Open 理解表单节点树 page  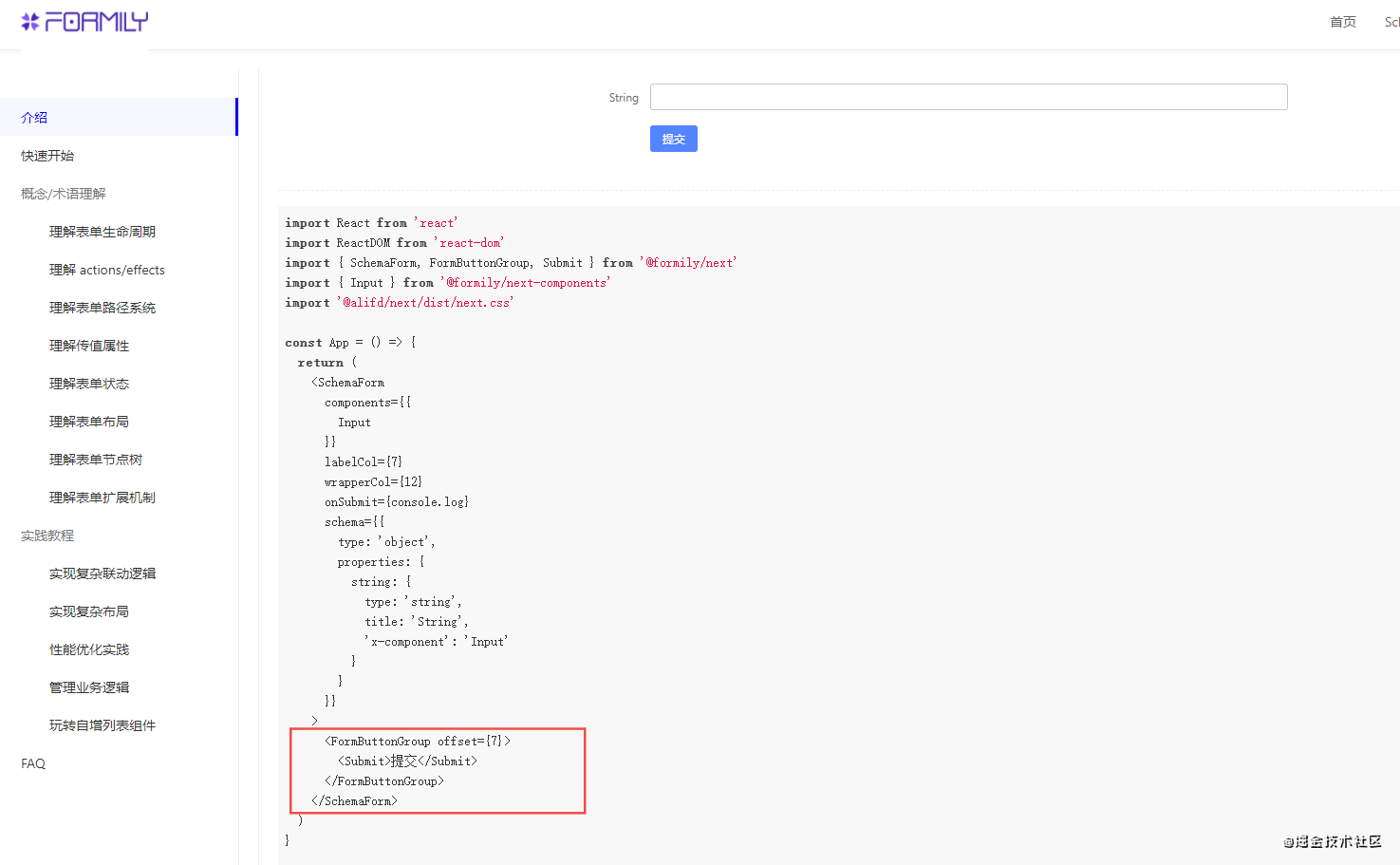(x=96, y=460)
